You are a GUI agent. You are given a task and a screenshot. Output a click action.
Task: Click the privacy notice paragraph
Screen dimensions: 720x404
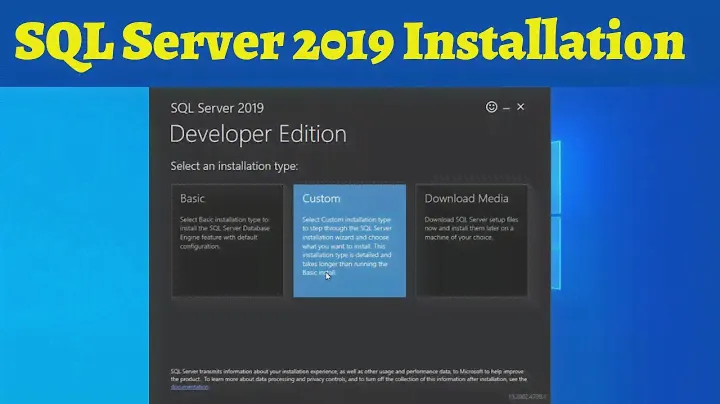click(340, 374)
